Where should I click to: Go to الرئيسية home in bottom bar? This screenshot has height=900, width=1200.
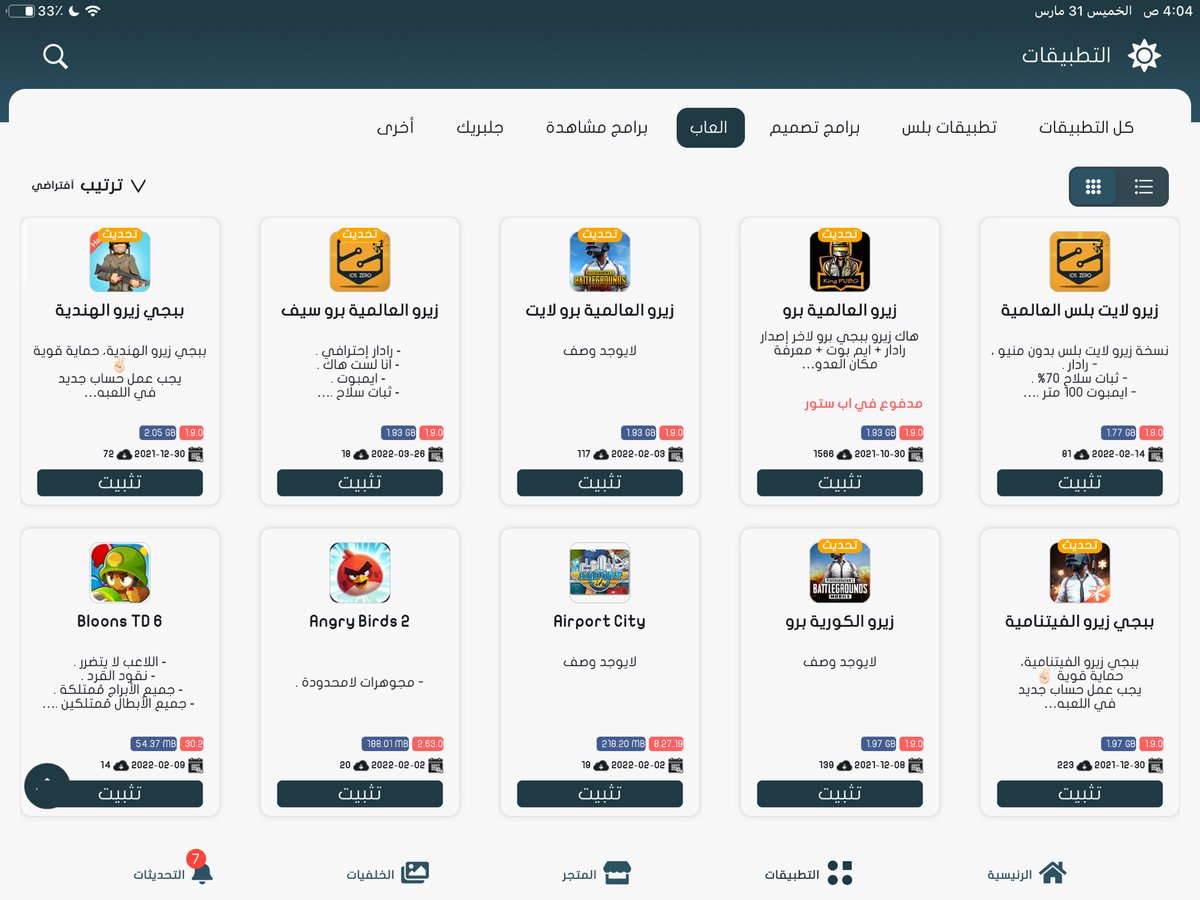click(x=1027, y=873)
